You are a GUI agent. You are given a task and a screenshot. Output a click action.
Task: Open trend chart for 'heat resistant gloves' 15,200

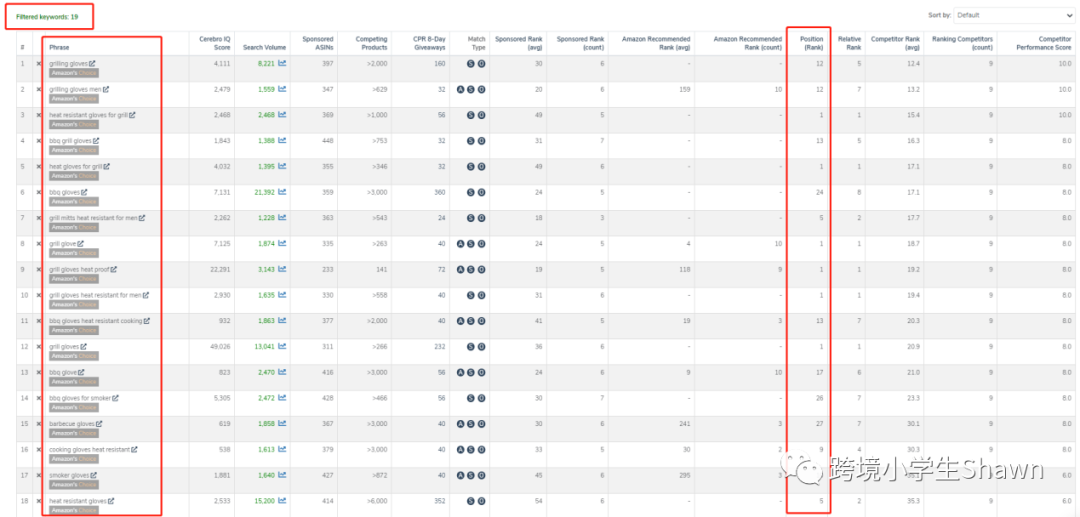[282, 500]
